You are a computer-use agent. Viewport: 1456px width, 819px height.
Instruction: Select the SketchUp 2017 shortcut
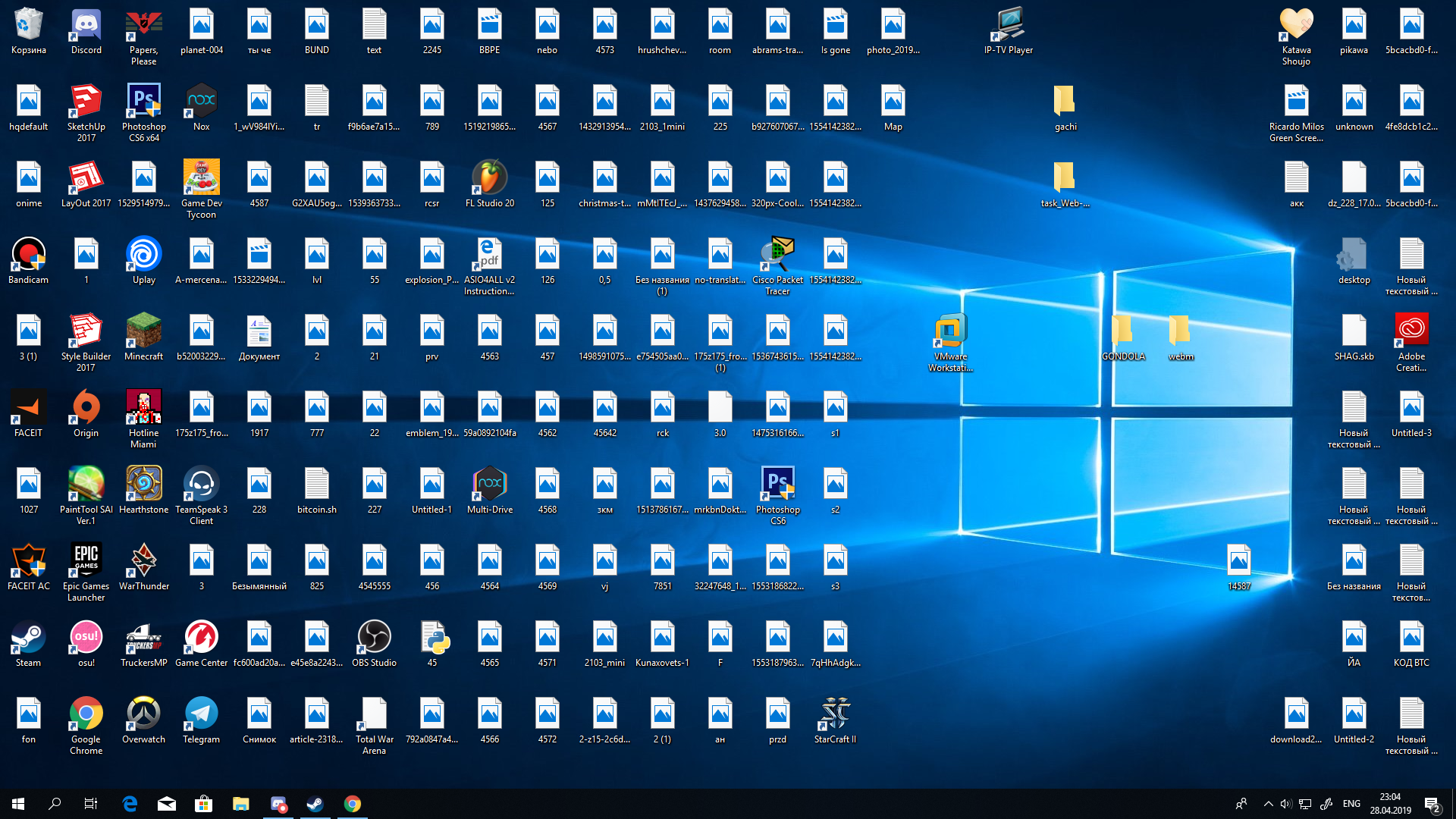(x=86, y=114)
